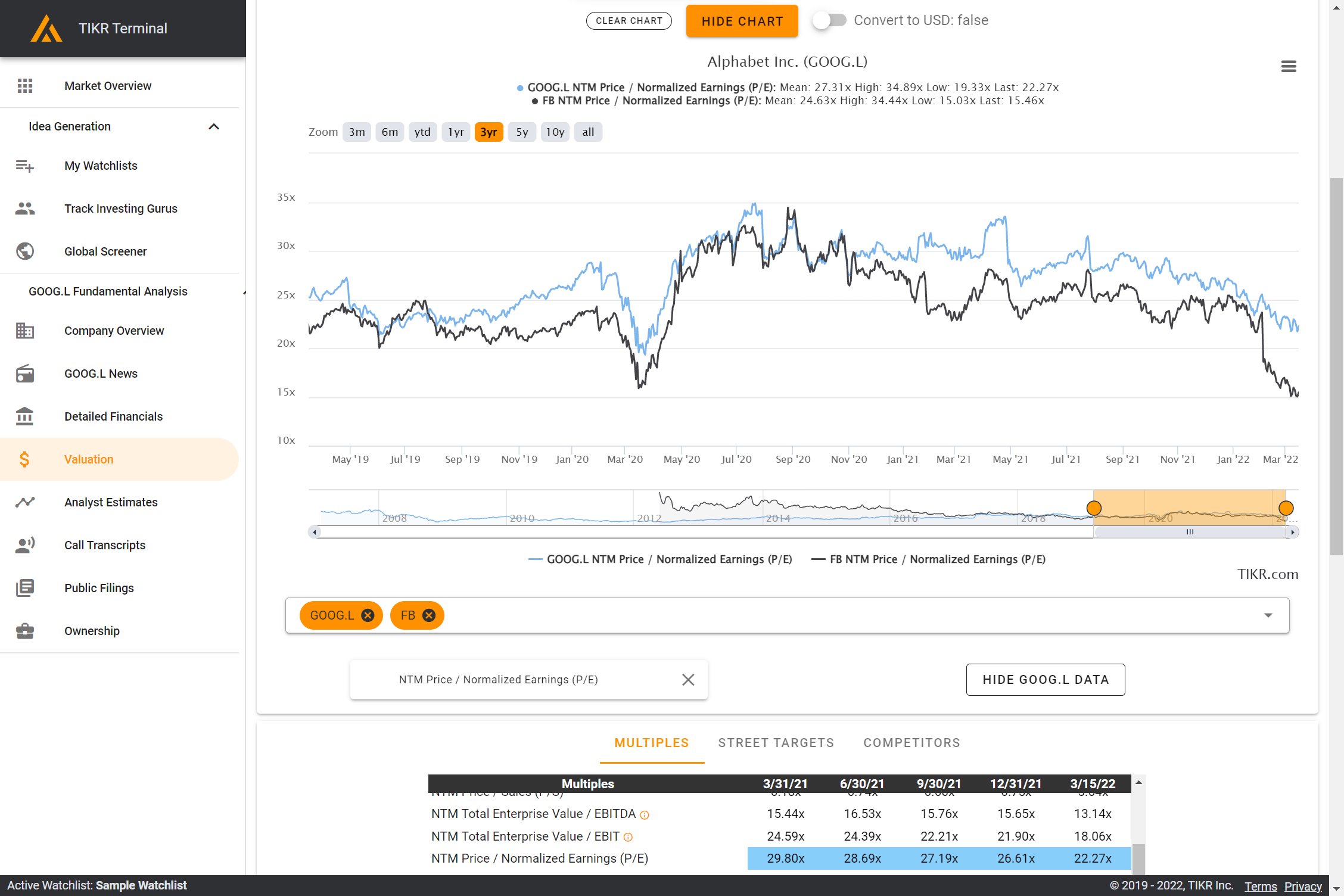Click Global Screener globe icon
Screen dimensions: 1344x896
[x=25, y=251]
